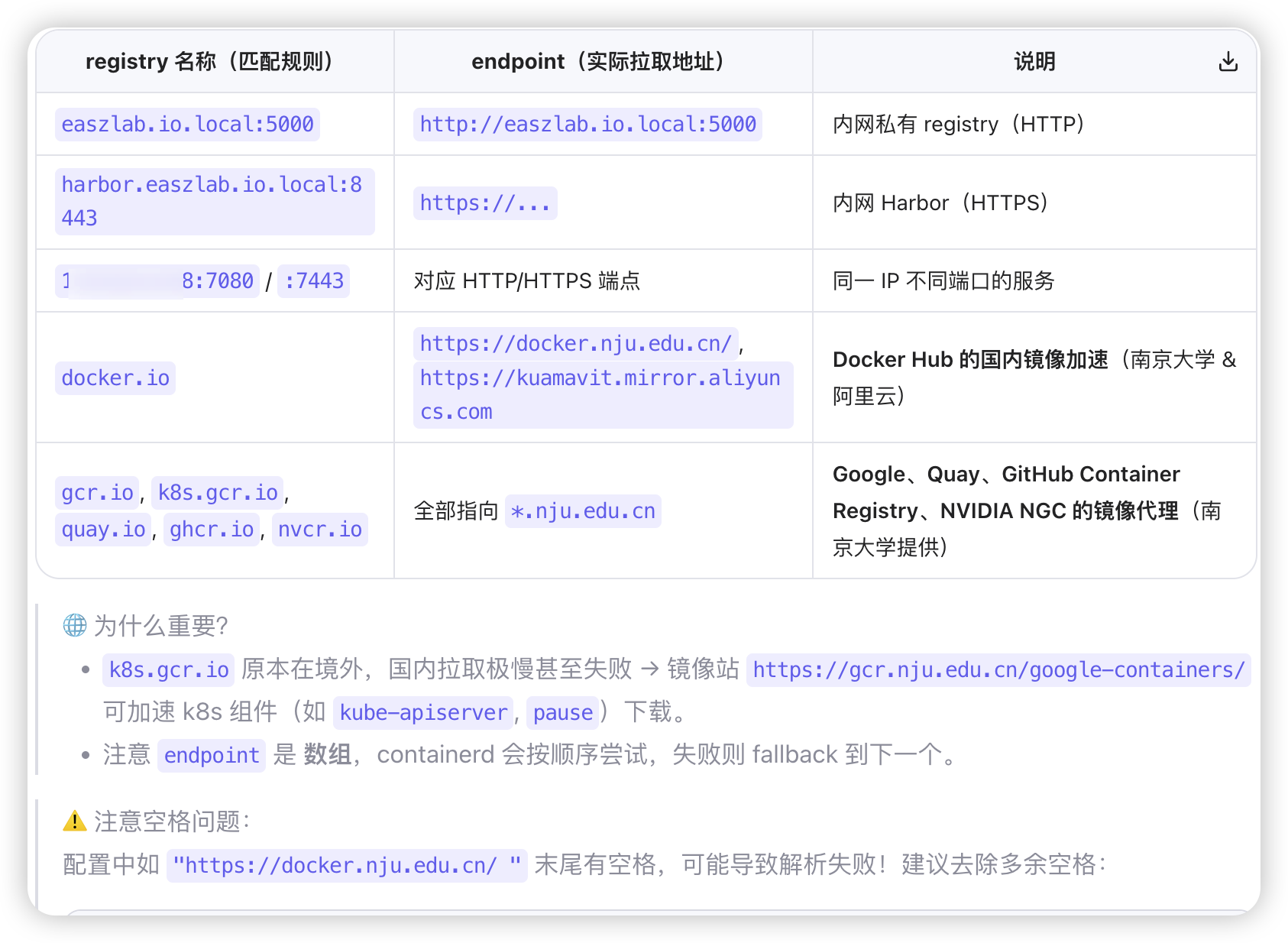Click the '注意空格问题:' heading
Image resolution: width=1288 pixels, height=943 pixels.
(x=172, y=821)
